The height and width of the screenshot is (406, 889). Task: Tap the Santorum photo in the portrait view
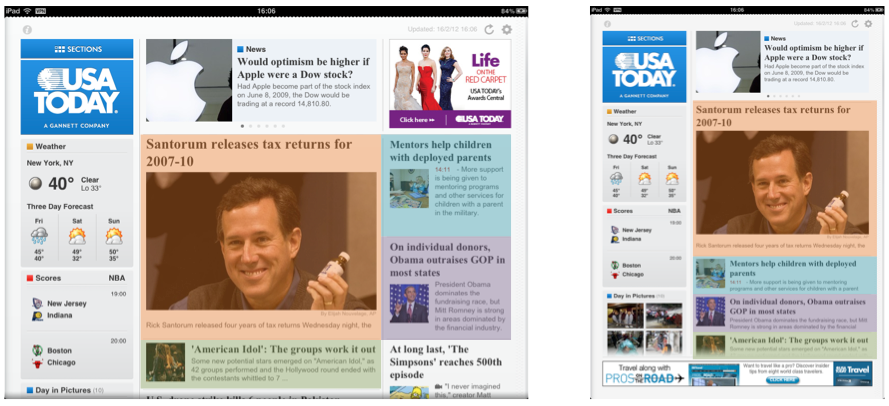782,183
